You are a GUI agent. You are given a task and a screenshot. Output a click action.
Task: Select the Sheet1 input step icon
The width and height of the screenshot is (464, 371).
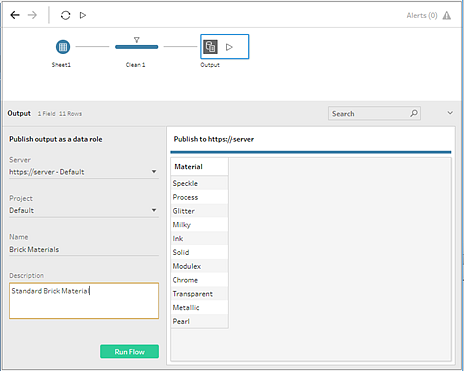pos(63,47)
